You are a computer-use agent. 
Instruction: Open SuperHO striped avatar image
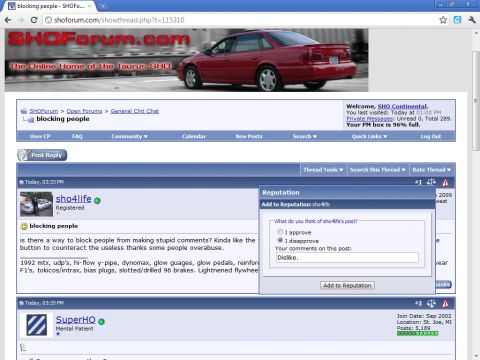point(36,325)
